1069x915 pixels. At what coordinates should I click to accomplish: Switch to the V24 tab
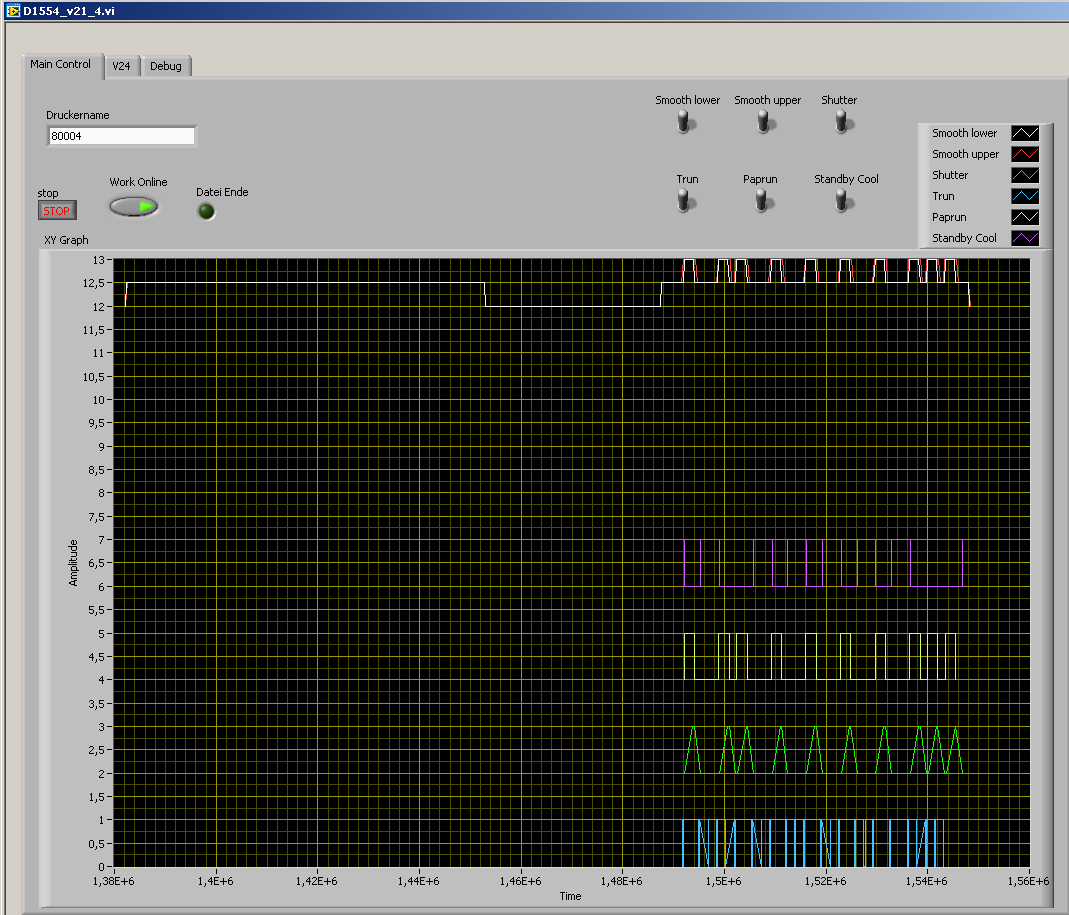[x=121, y=66]
